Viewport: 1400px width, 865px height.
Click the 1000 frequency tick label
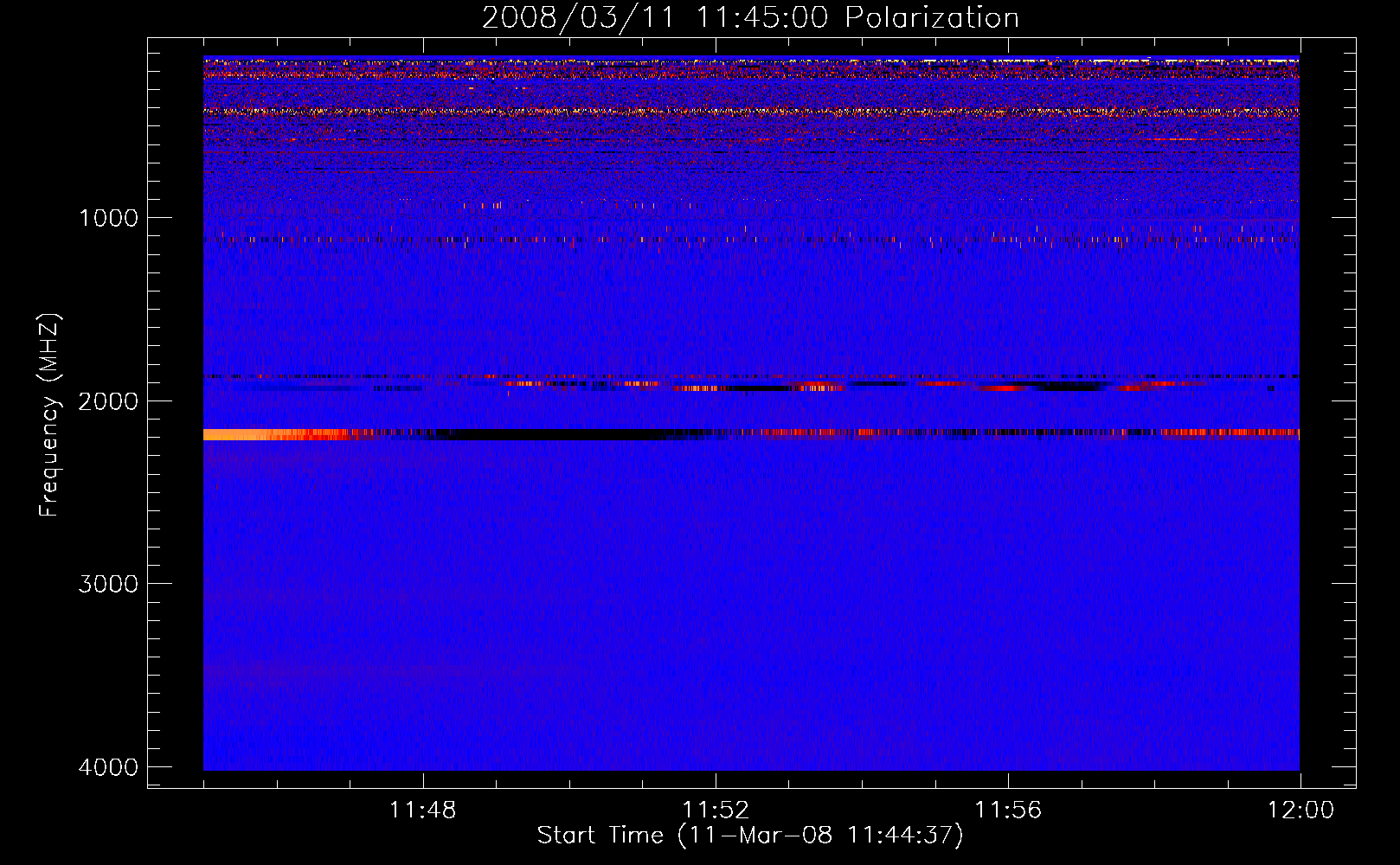tap(108, 217)
